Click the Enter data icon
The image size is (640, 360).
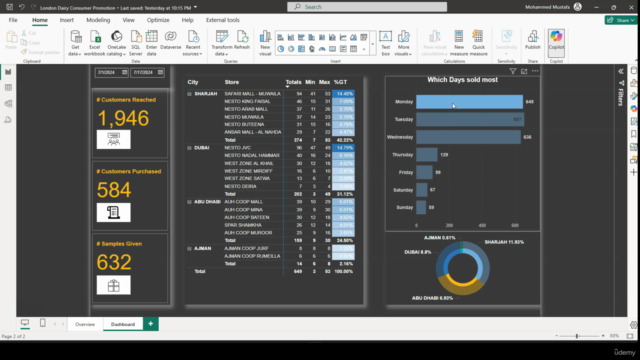coord(151,42)
